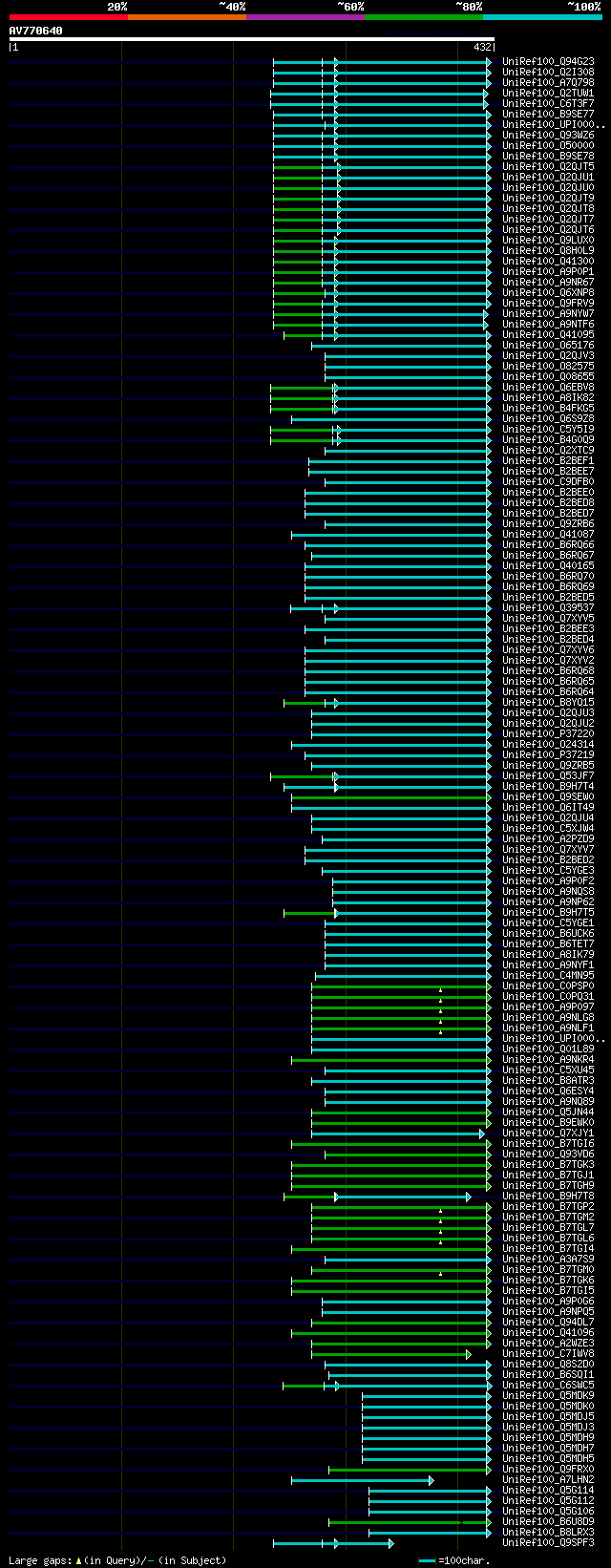Click label UniRef100_B9H7T8
The height and width of the screenshot is (1568, 611).
tap(548, 1197)
